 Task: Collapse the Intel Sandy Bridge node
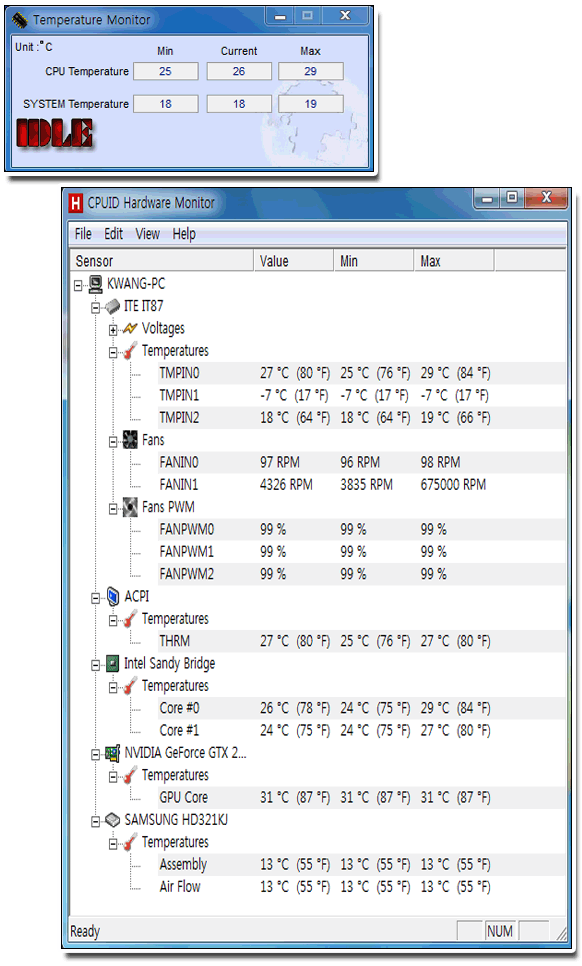pyautogui.click(x=95, y=665)
